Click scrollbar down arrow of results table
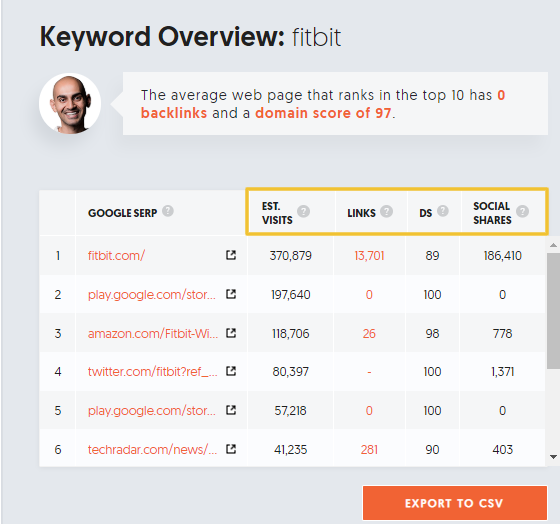 554,457
